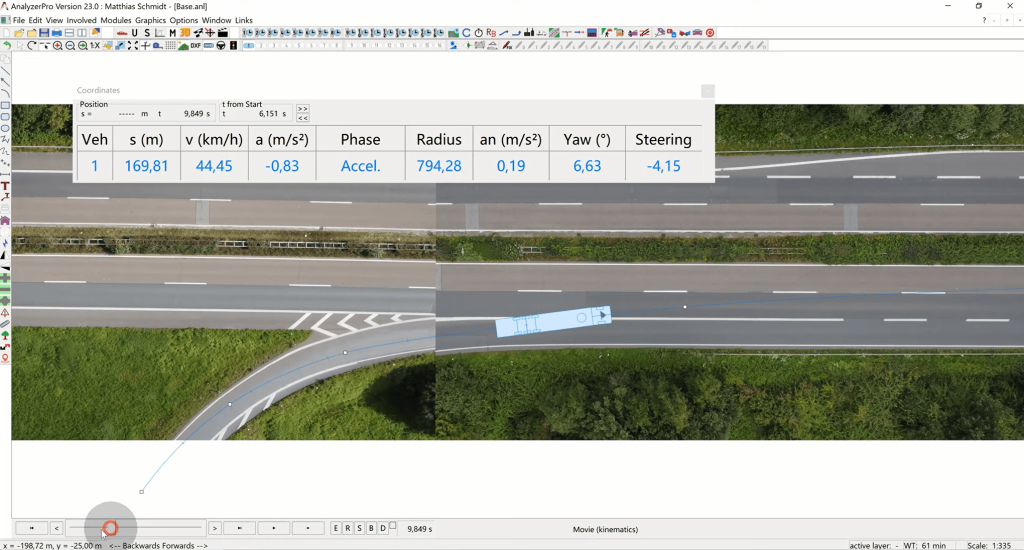Open the Modules menu
This screenshot has height=550, width=1024.
tap(116, 20)
